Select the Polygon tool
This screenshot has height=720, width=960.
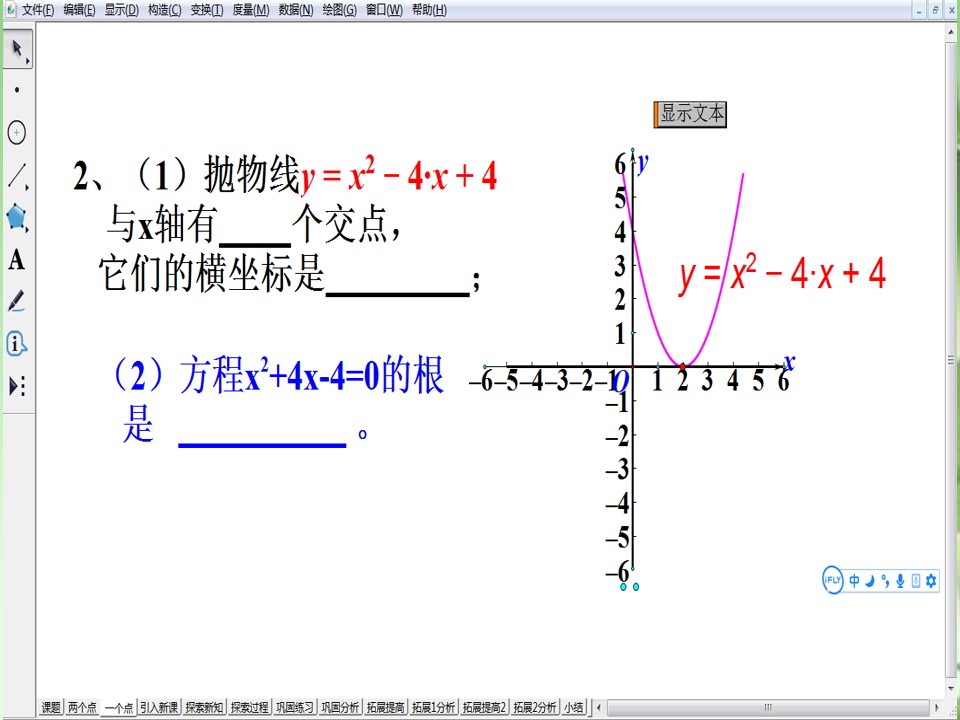coord(17,217)
